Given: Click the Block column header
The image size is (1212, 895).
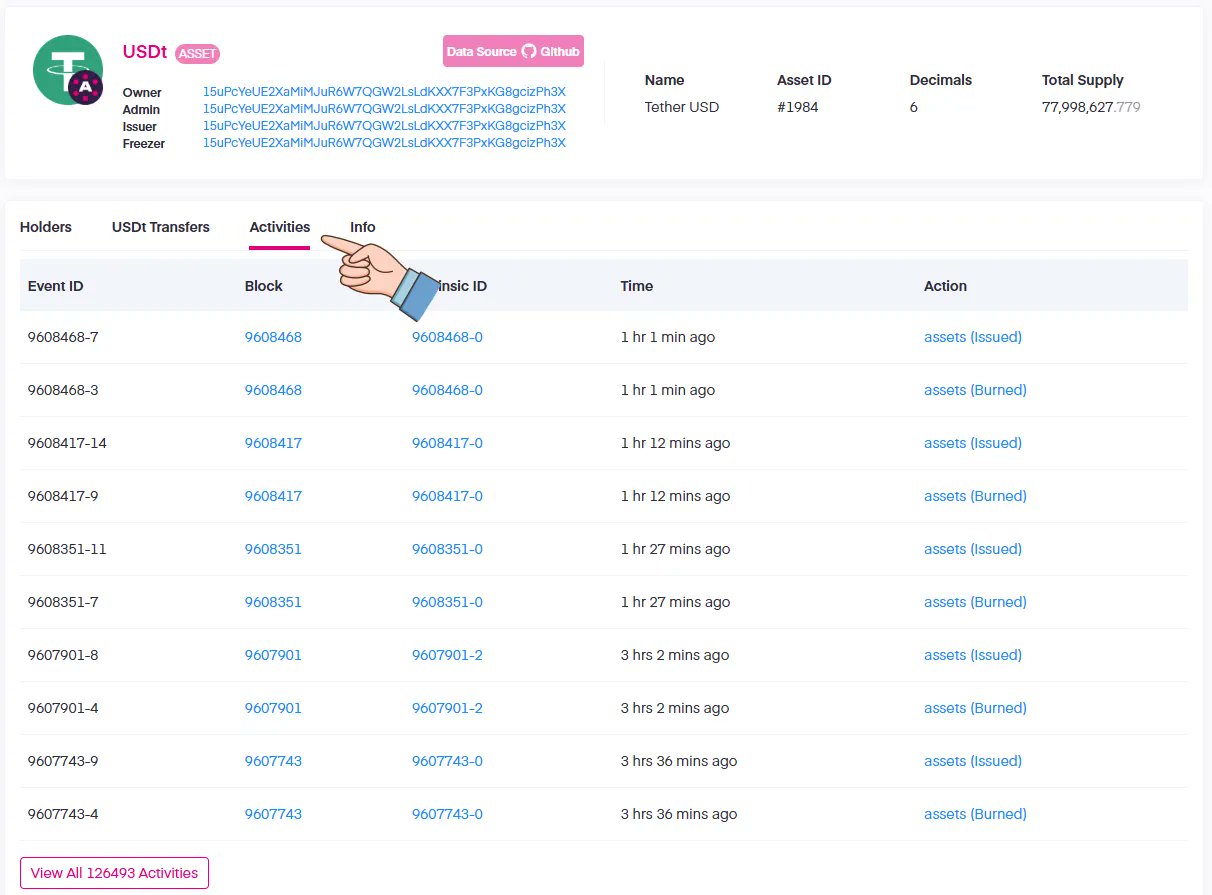Looking at the screenshot, I should (264, 286).
